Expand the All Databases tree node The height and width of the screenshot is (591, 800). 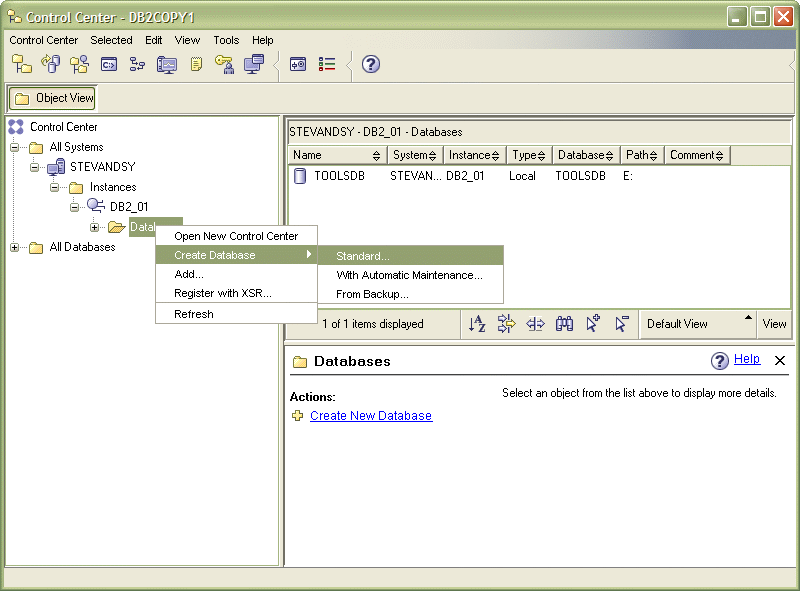(x=14, y=248)
